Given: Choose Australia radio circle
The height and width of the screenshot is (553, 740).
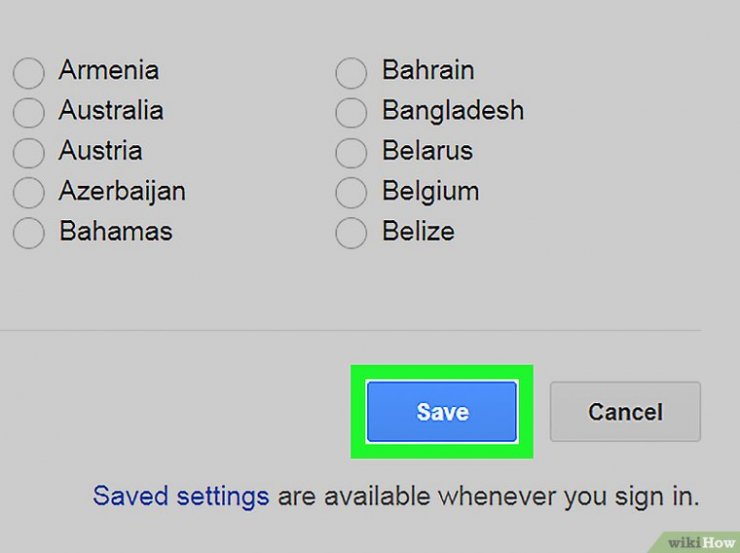Looking at the screenshot, I should click(29, 113).
